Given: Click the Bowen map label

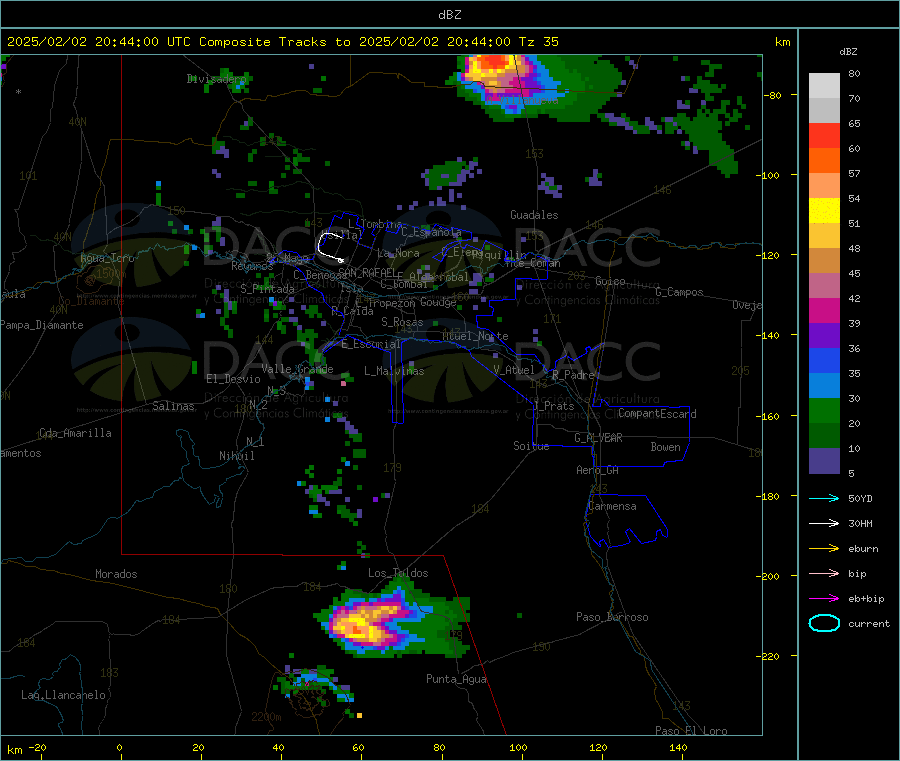Looking at the screenshot, I should pos(665,447).
